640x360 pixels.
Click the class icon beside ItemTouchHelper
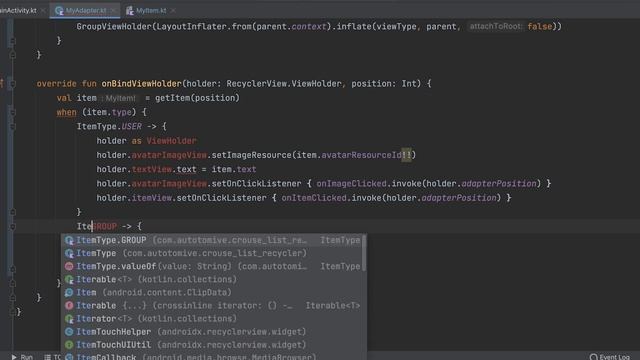69,332
